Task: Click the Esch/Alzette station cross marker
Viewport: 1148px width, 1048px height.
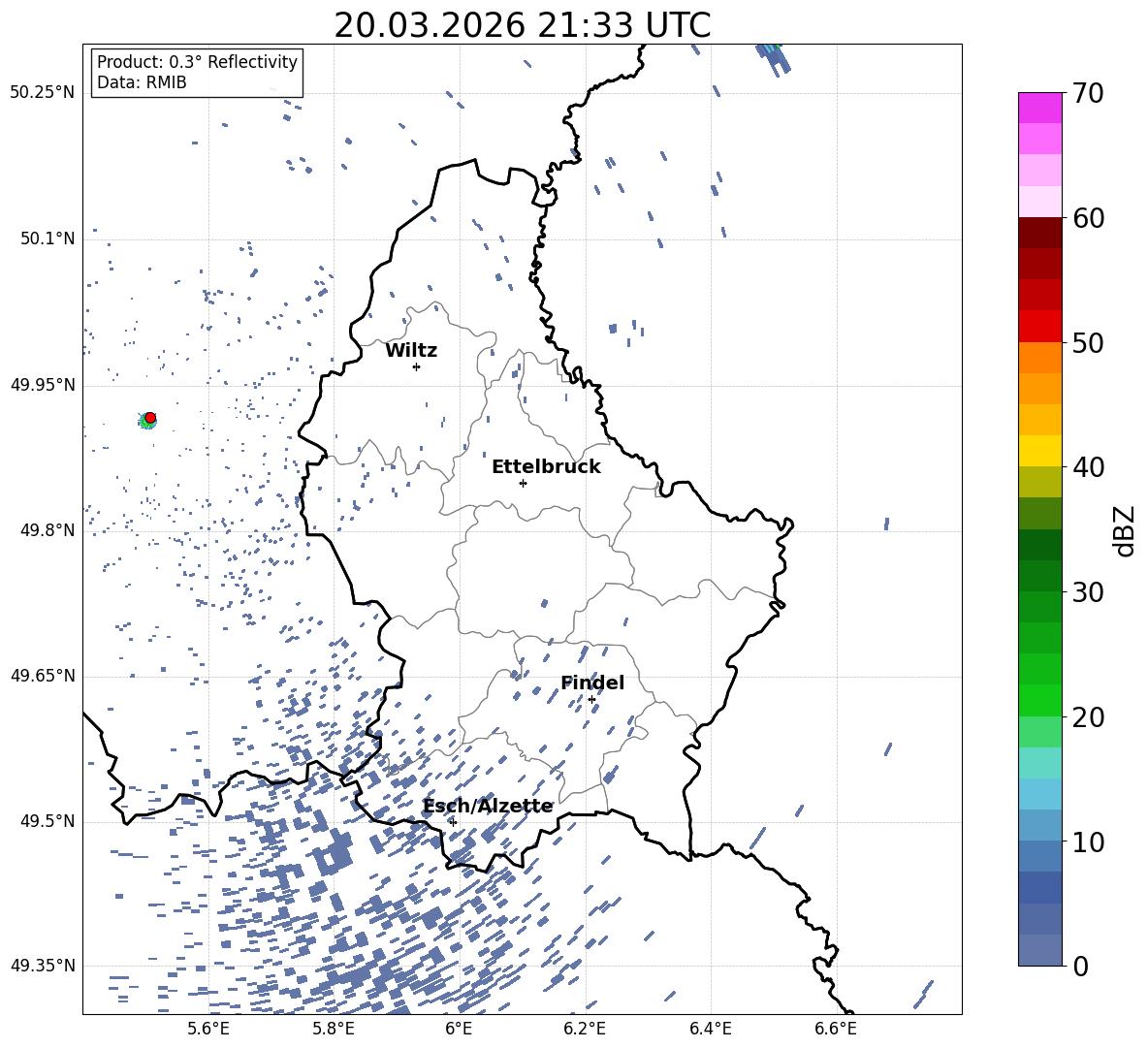Action: pos(453,822)
